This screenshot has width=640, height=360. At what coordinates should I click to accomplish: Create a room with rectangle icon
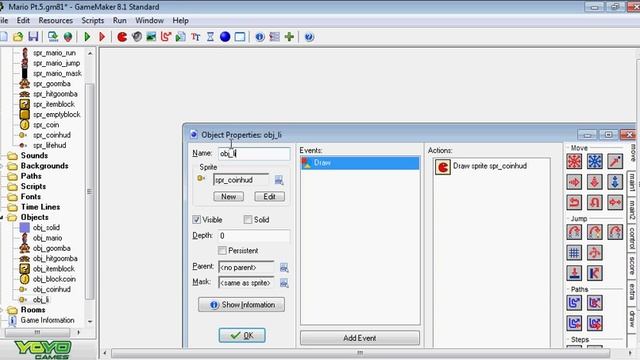pos(240,37)
